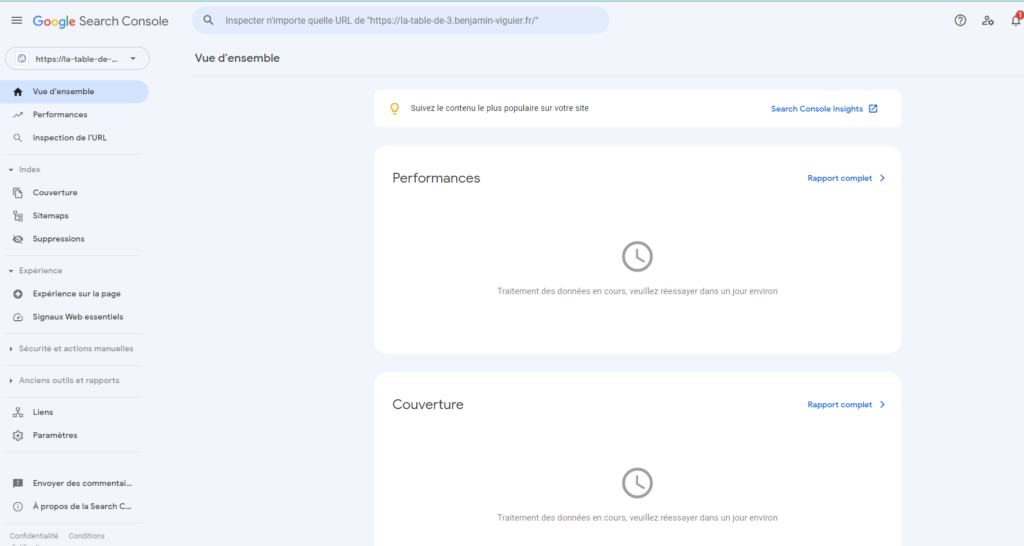Open the Sitemaps page
The image size is (1024, 546).
[x=50, y=216]
